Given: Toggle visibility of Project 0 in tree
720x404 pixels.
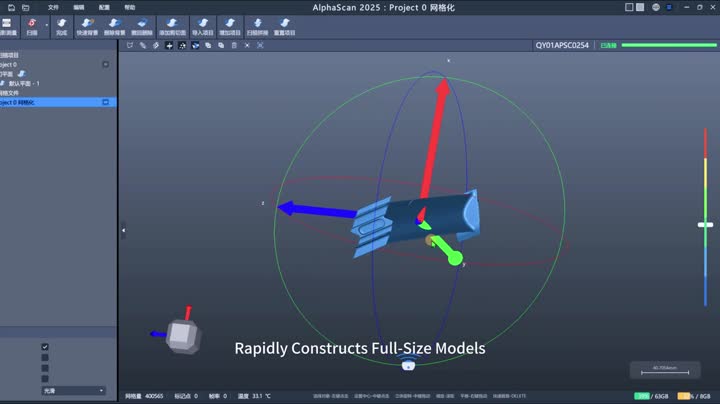Looking at the screenshot, I should pos(106,64).
